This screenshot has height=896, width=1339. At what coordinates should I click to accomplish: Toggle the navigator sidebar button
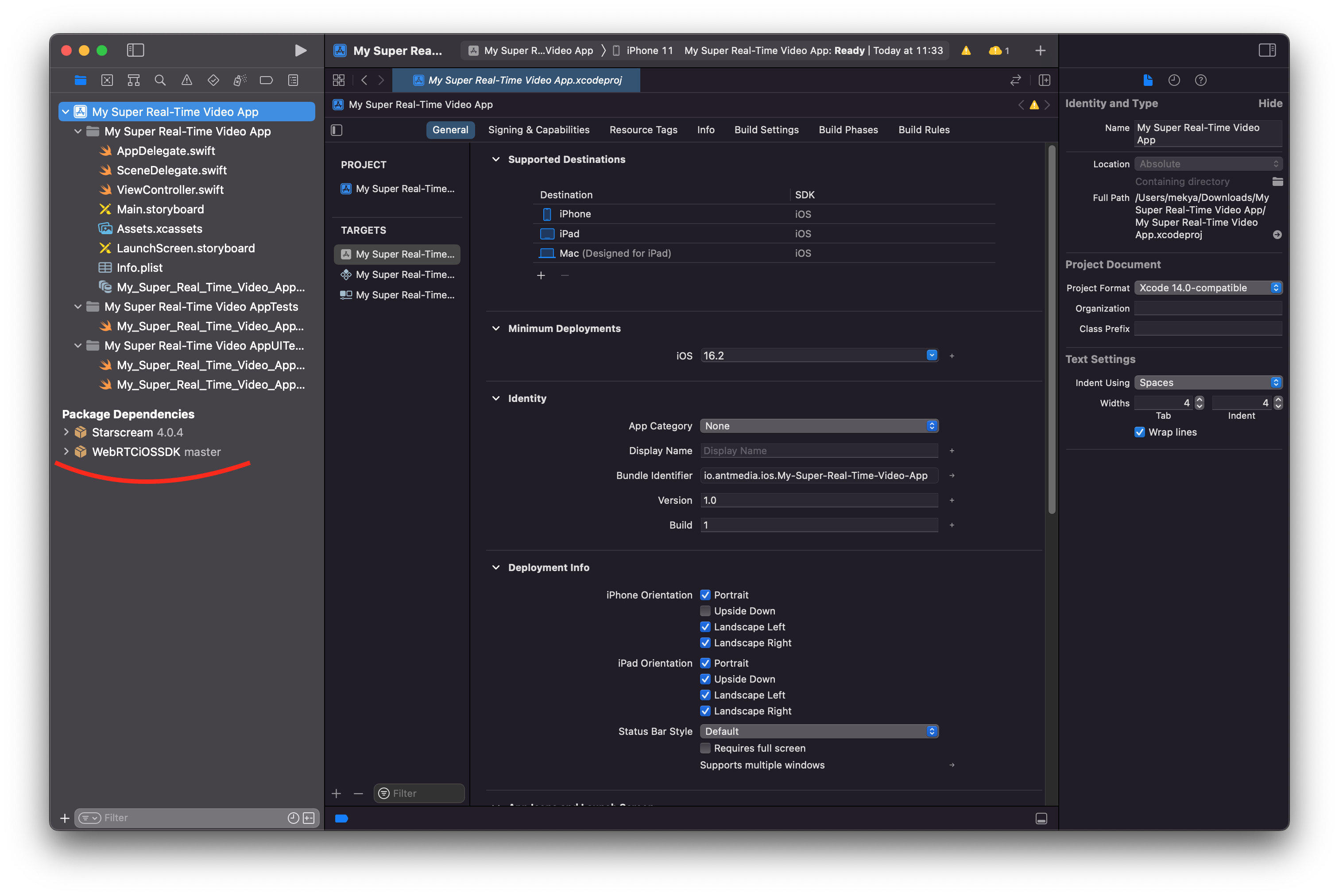tap(135, 50)
